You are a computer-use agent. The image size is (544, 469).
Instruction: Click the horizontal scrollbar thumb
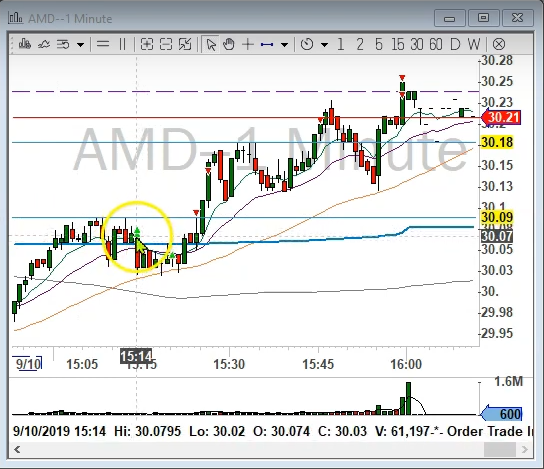pyautogui.click(x=500, y=450)
